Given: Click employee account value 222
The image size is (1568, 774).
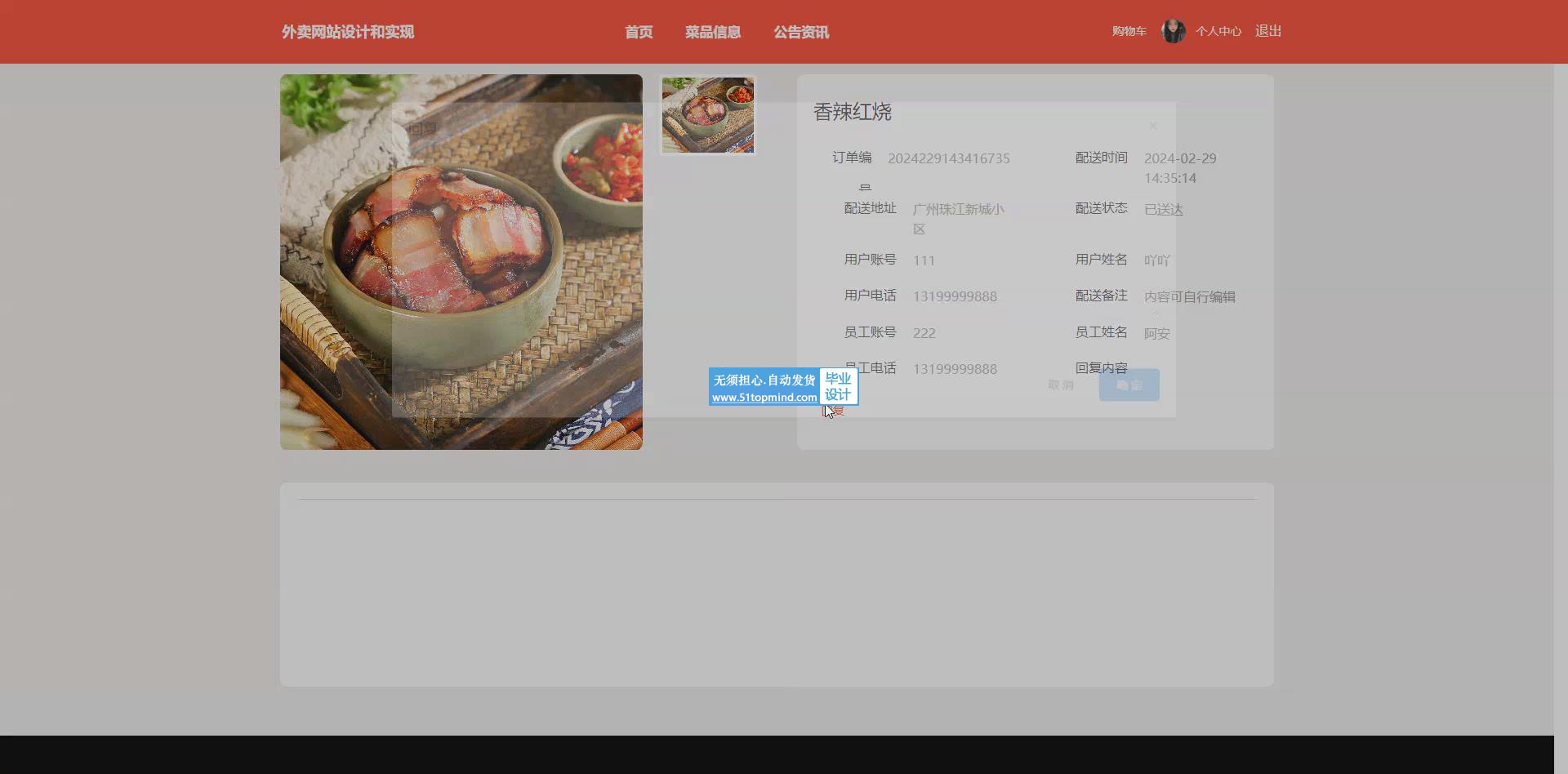Looking at the screenshot, I should click(x=924, y=333).
